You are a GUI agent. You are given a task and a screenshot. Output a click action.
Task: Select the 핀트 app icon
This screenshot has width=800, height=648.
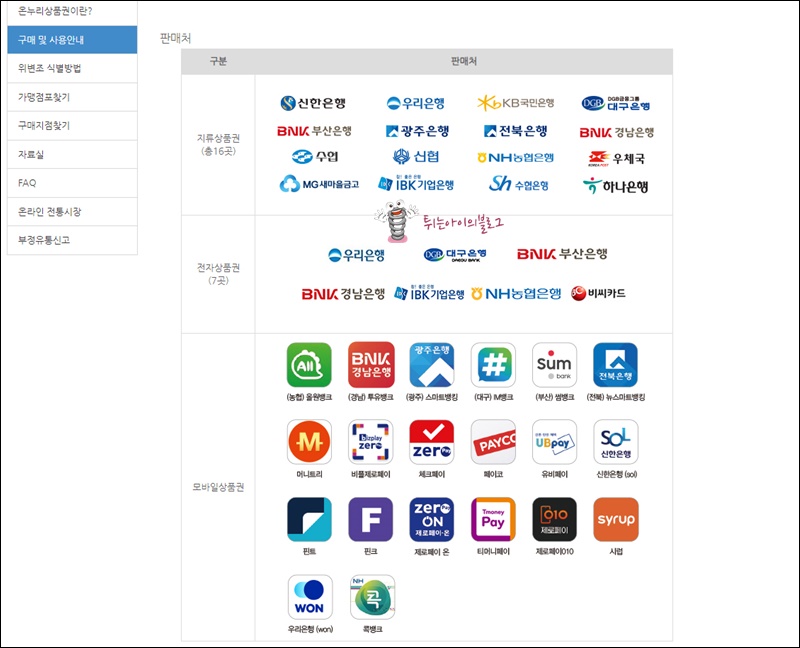(x=309, y=519)
